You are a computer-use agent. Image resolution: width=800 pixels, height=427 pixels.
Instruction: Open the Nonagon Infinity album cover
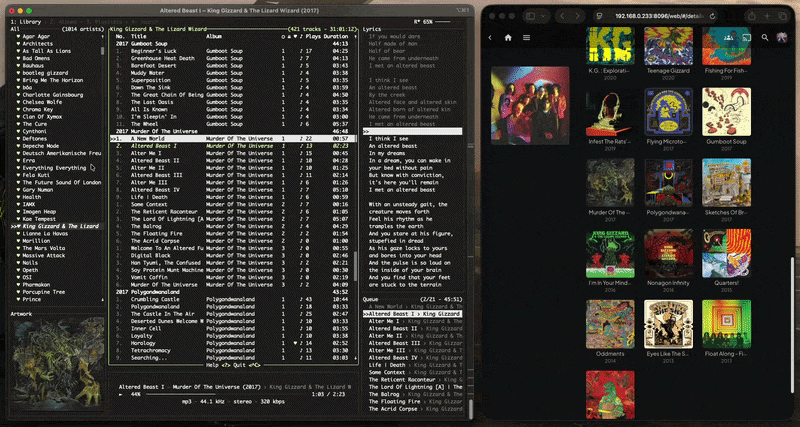[x=668, y=253]
